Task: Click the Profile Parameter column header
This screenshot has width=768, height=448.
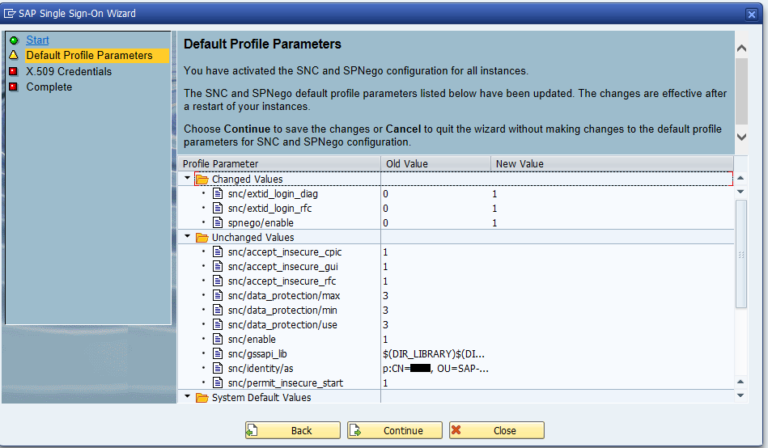Action: click(279, 164)
